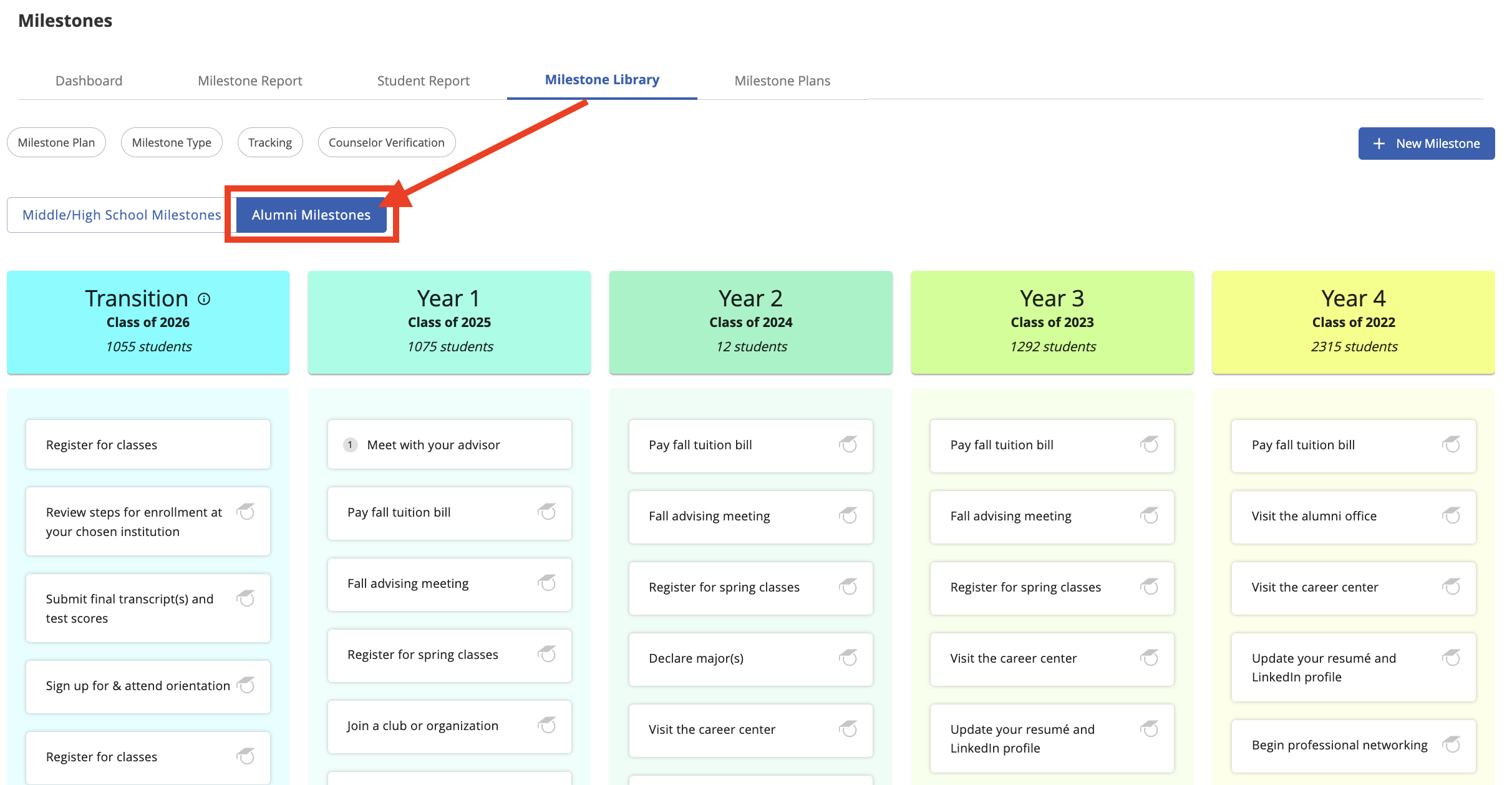This screenshot has height=785, width=1512.
Task: Click graduation cap icon on Declare major(s)
Action: coord(848,658)
